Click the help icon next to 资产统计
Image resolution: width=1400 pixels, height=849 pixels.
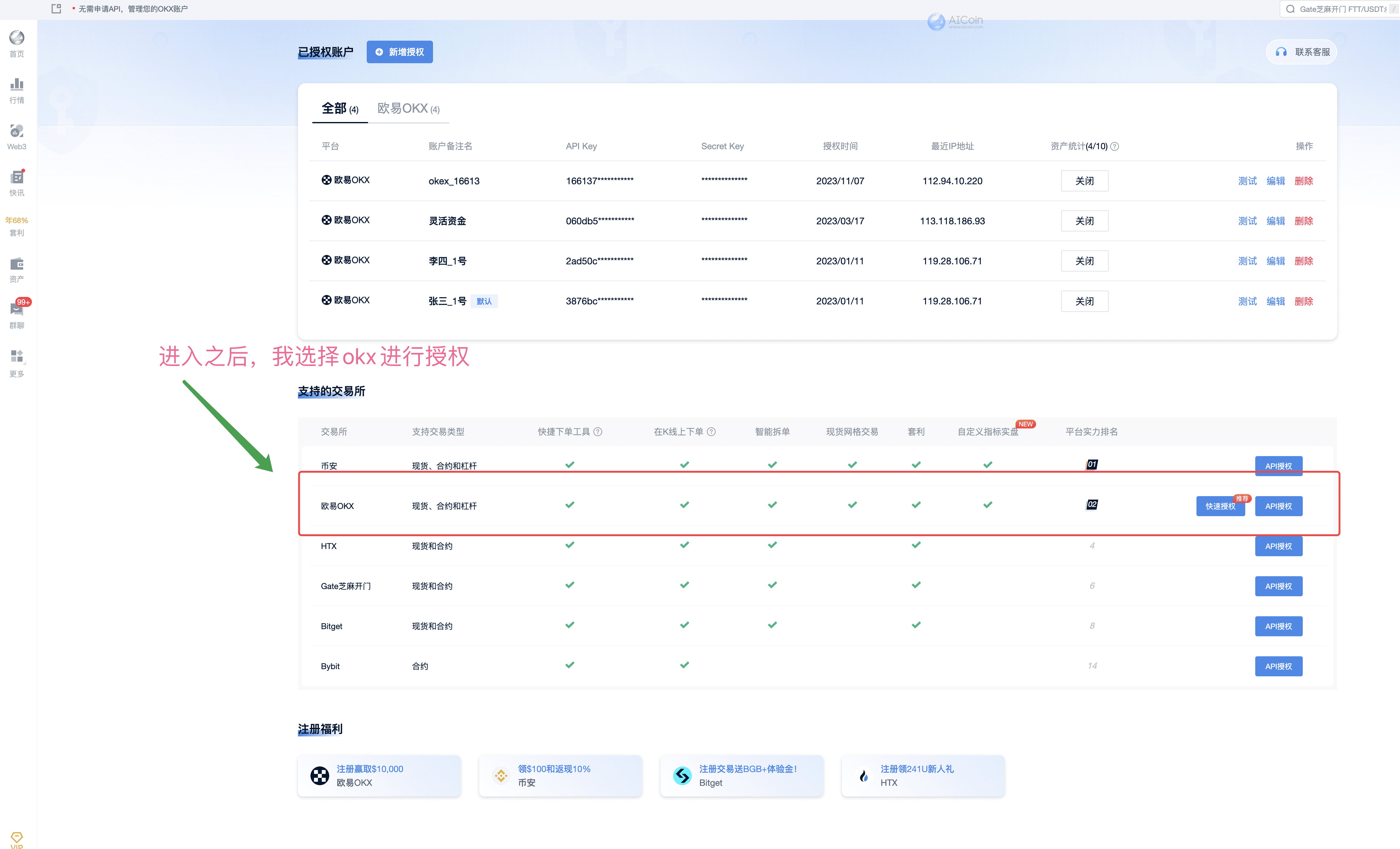(x=1115, y=146)
